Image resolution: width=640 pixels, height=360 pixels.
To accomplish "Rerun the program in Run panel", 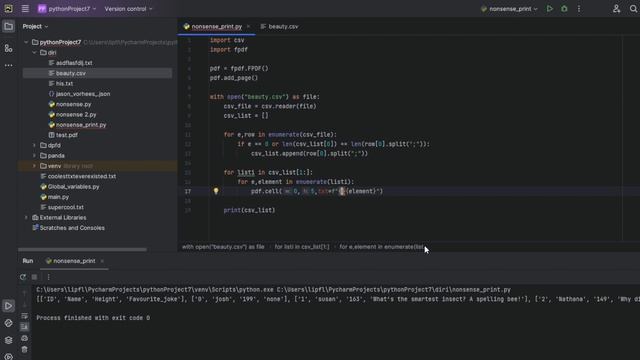I will click(x=23, y=277).
